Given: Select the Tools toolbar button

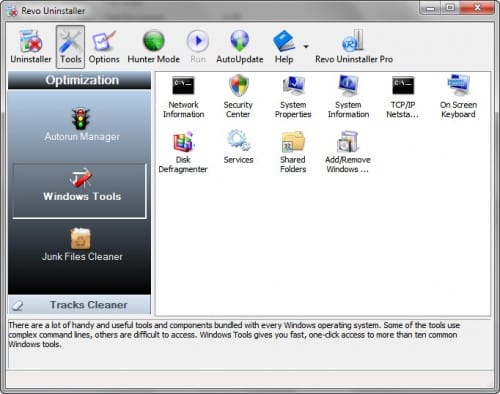Looking at the screenshot, I should coord(70,47).
